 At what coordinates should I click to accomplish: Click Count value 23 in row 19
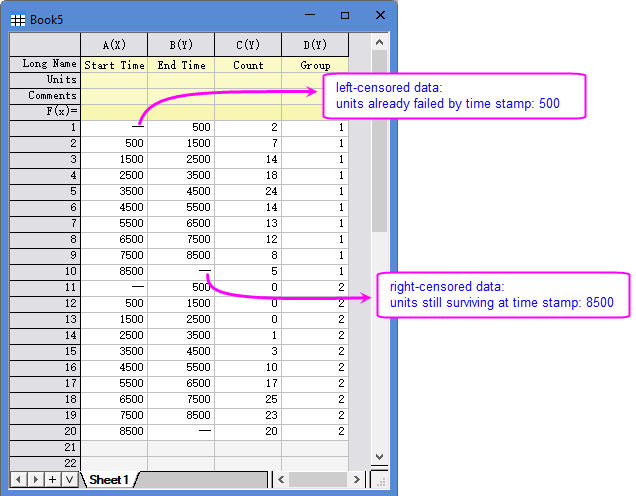pyautogui.click(x=248, y=415)
